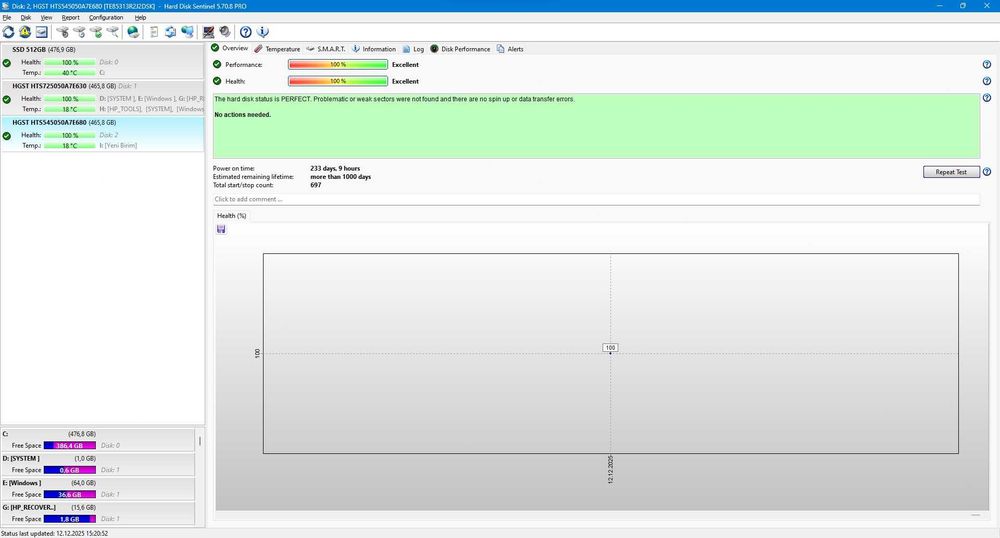This screenshot has width=1000, height=538.
Task: Click the green check icon of HGST HTS545050A7E680
Action: pyautogui.click(x=6, y=136)
